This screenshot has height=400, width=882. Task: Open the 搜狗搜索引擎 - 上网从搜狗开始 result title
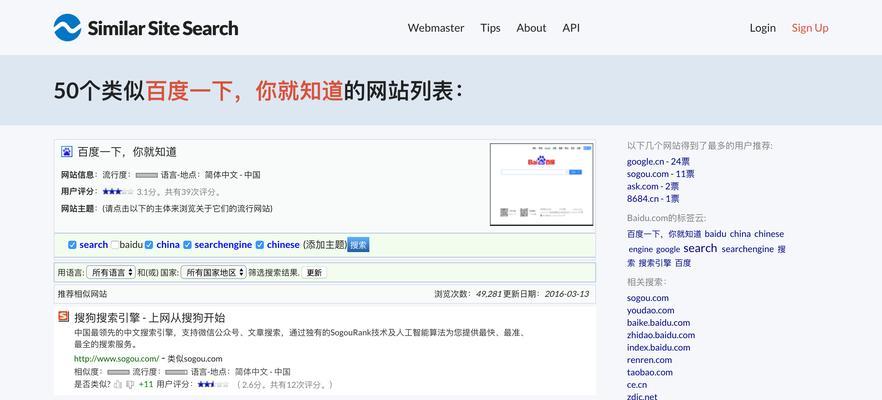click(x=150, y=317)
